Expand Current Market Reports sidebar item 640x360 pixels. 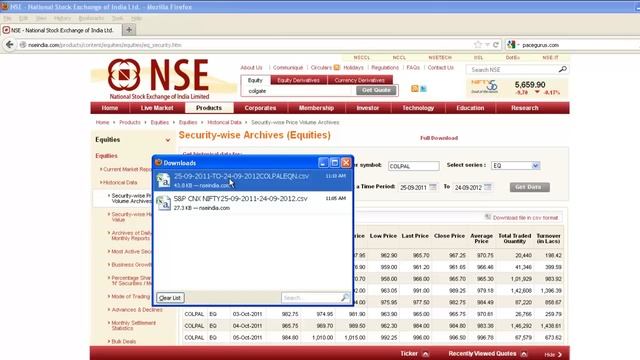pyautogui.click(x=101, y=169)
